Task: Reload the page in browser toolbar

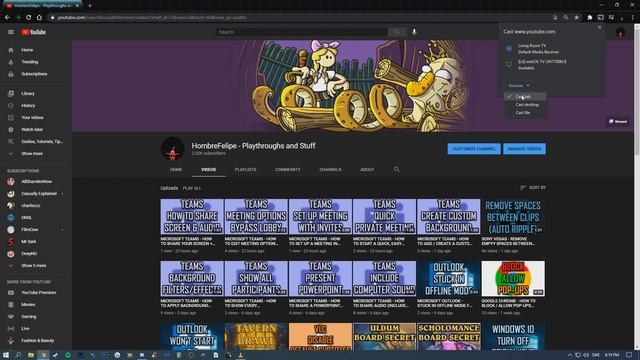Action: (29, 18)
